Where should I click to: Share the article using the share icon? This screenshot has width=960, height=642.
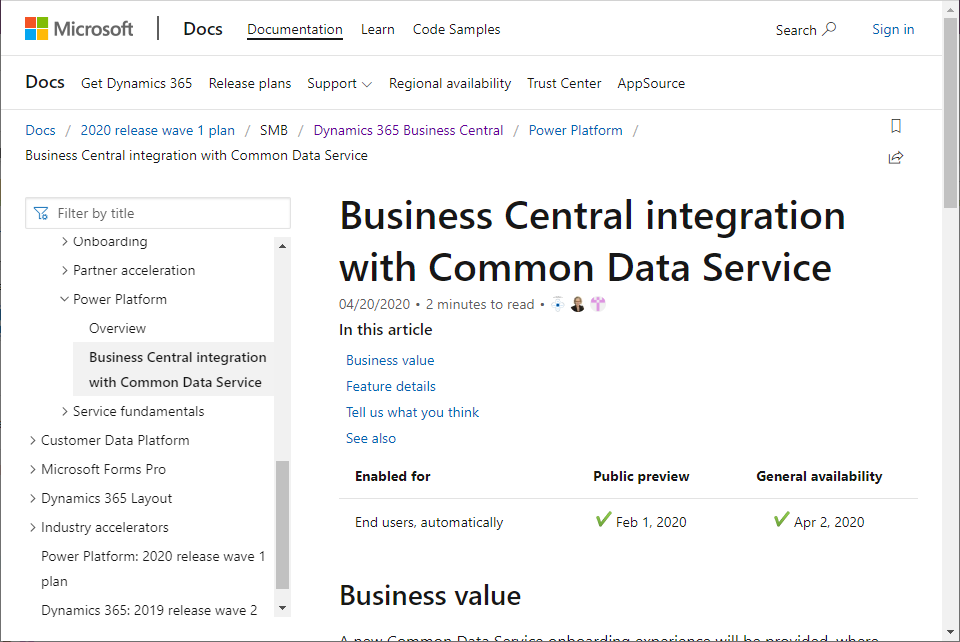pyautogui.click(x=896, y=157)
